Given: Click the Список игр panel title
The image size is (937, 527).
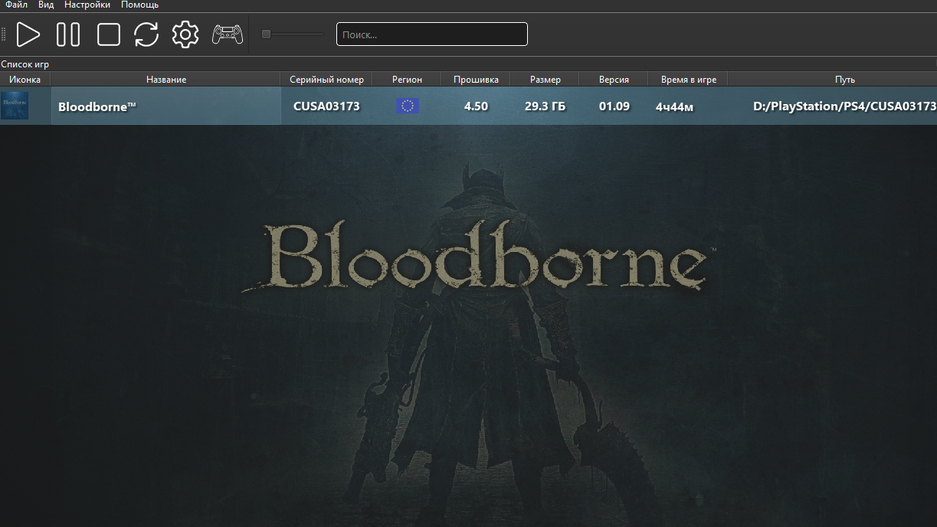Looking at the screenshot, I should pos(25,64).
